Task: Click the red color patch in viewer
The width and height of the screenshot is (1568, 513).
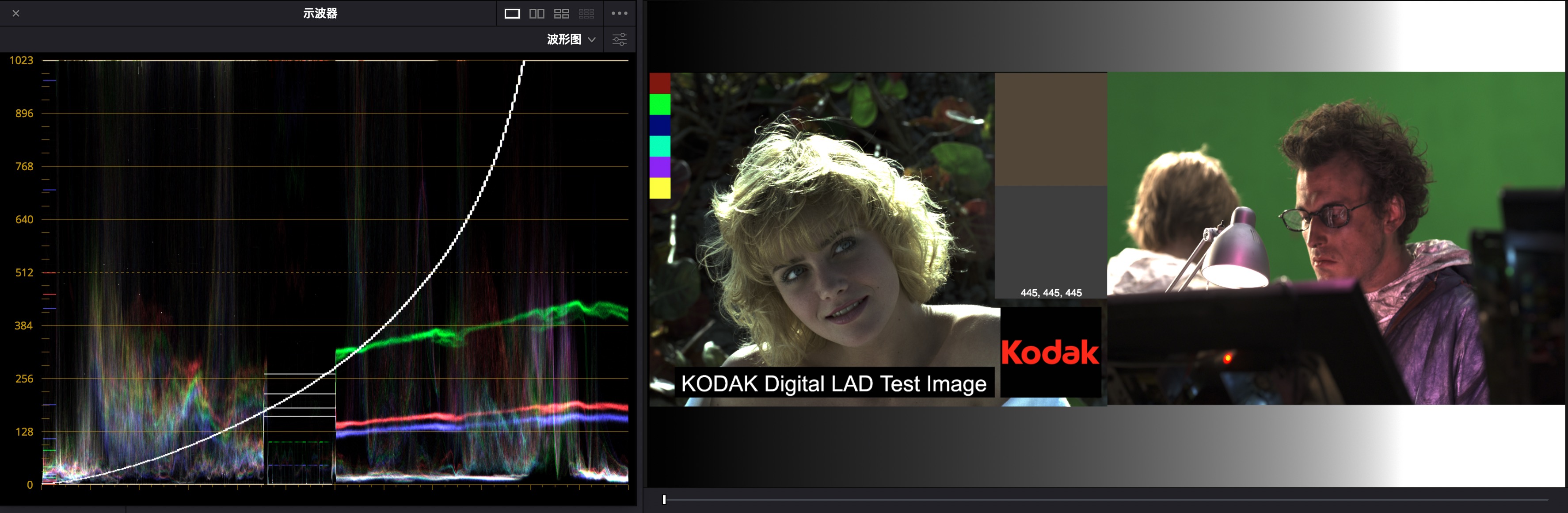Action: pyautogui.click(x=660, y=83)
